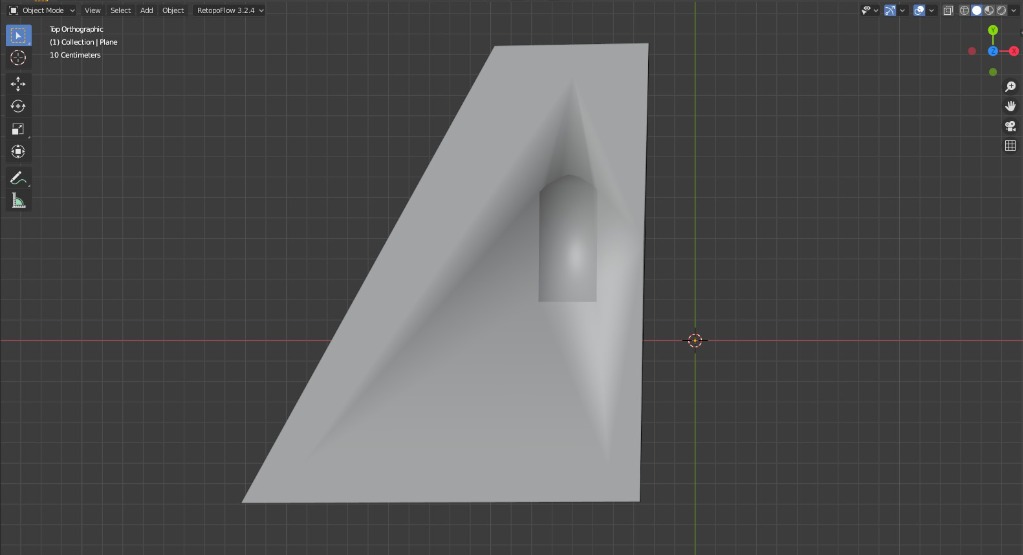This screenshot has width=1023, height=555.
Task: Pick the Rotate tool
Action: 18,106
